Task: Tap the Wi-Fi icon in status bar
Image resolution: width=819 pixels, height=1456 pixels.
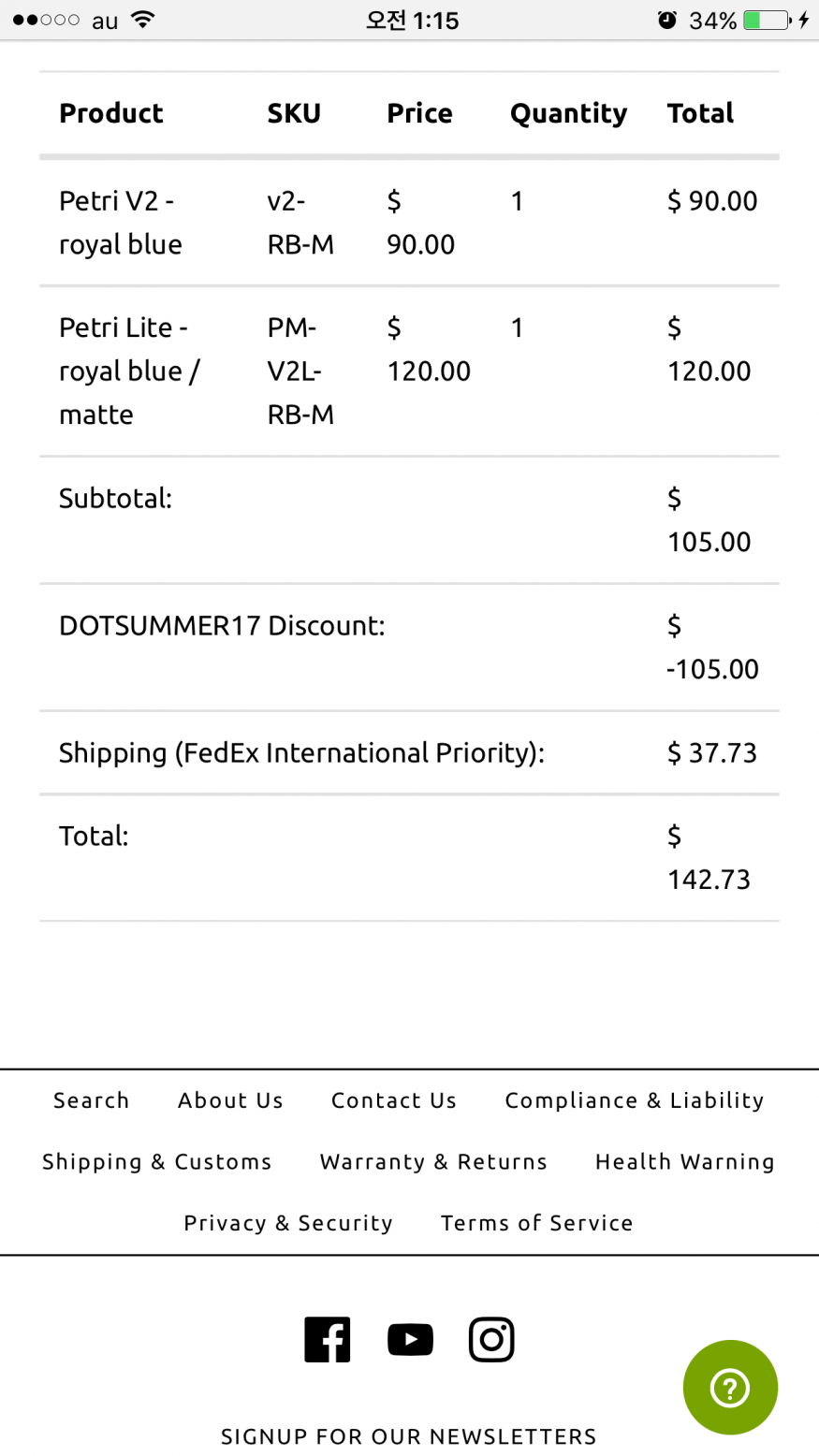Action: pos(142,20)
